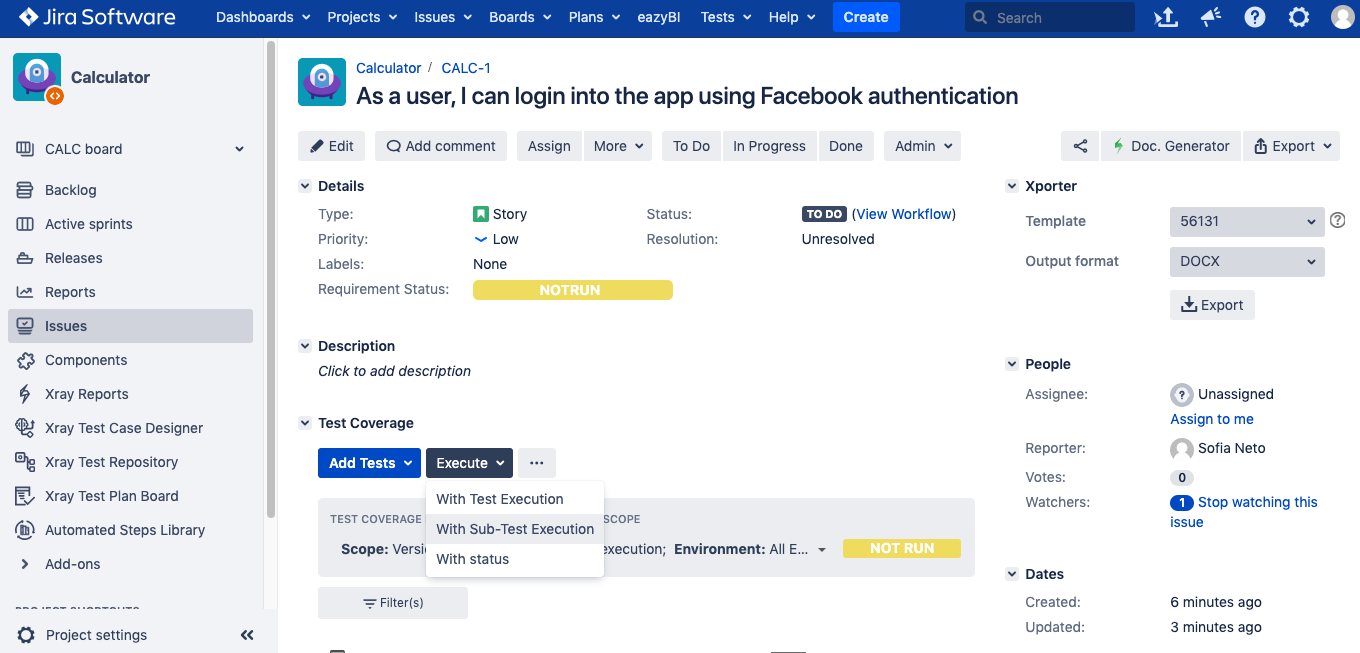Open the Admin dropdown button
1360x653 pixels.
point(923,146)
